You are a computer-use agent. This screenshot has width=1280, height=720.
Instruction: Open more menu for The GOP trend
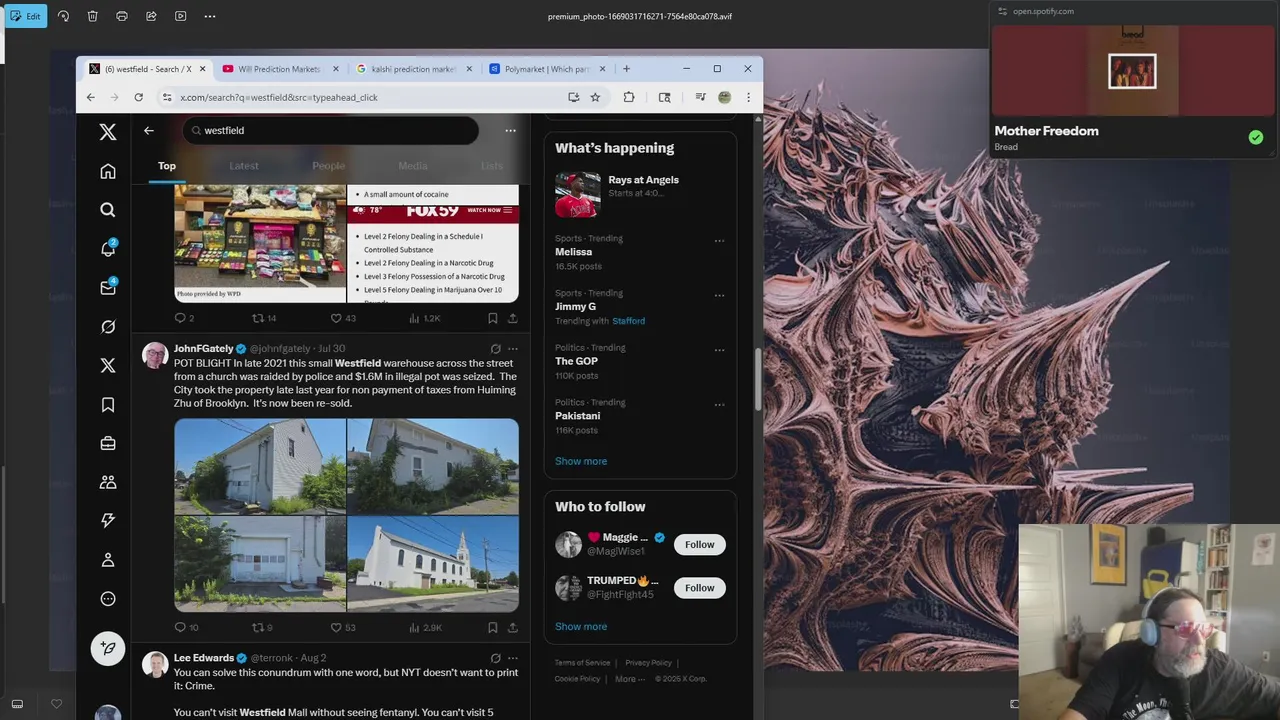[719, 351]
